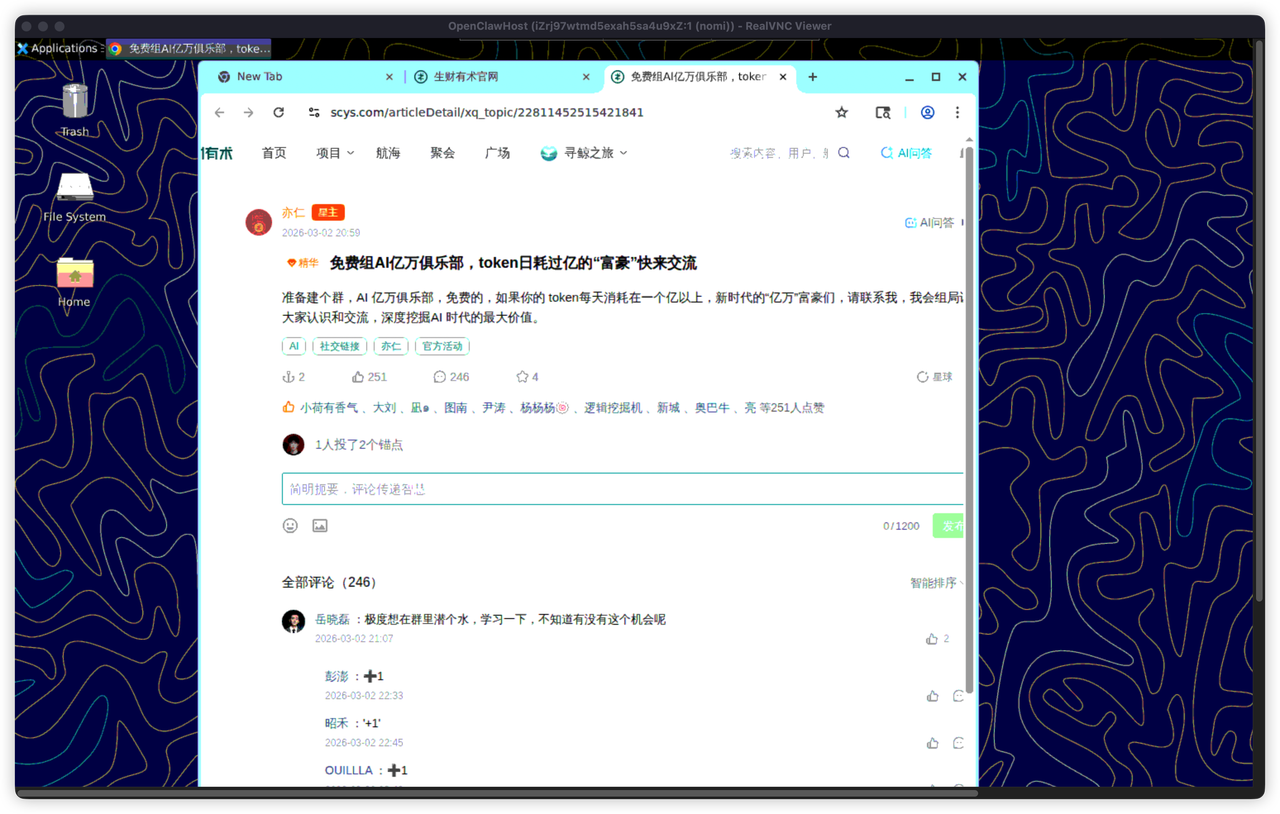The height and width of the screenshot is (814, 1280).
Task: Click the insert image icon below comment box
Action: pyautogui.click(x=320, y=526)
